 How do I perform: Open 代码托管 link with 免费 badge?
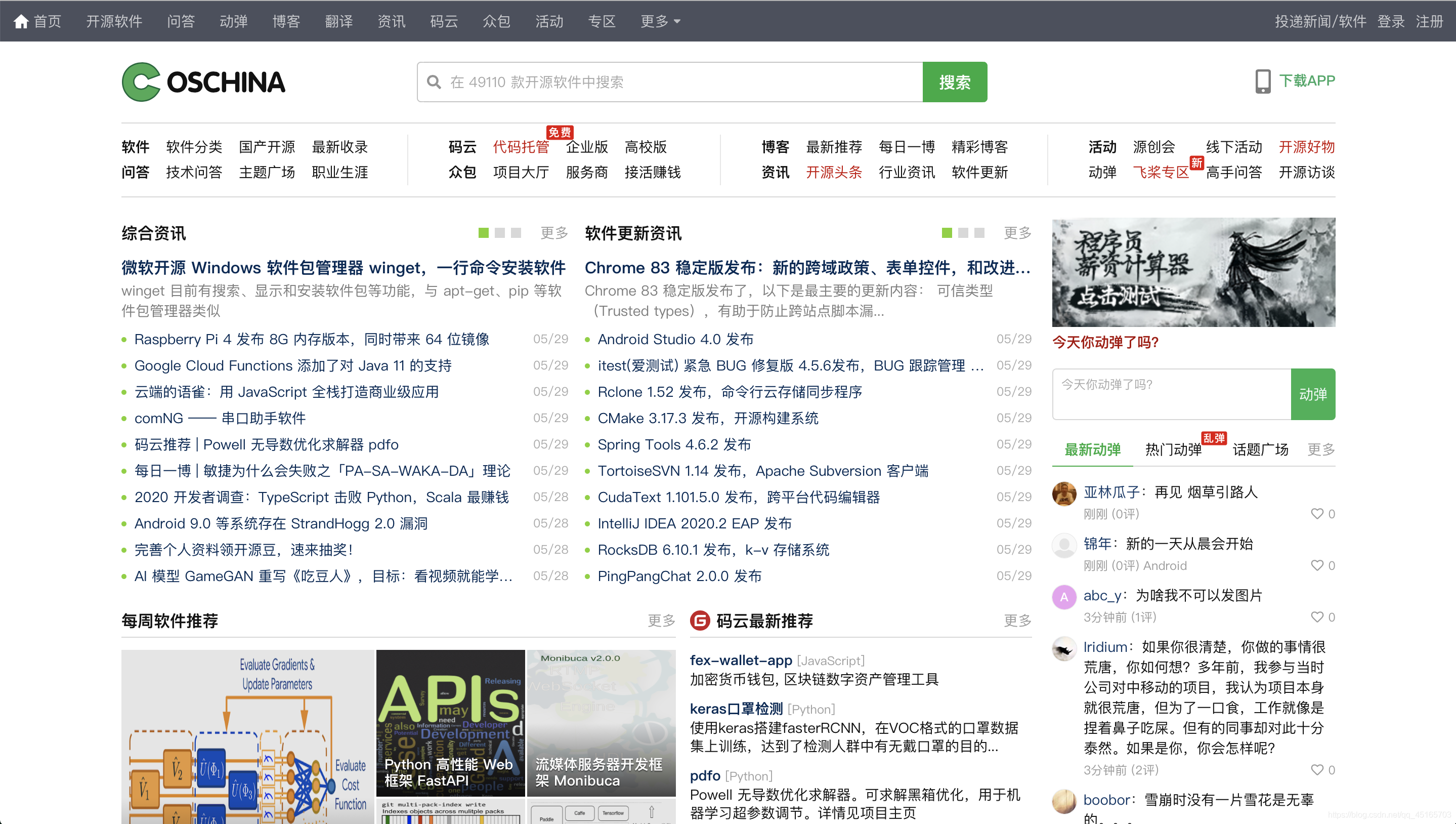click(521, 147)
